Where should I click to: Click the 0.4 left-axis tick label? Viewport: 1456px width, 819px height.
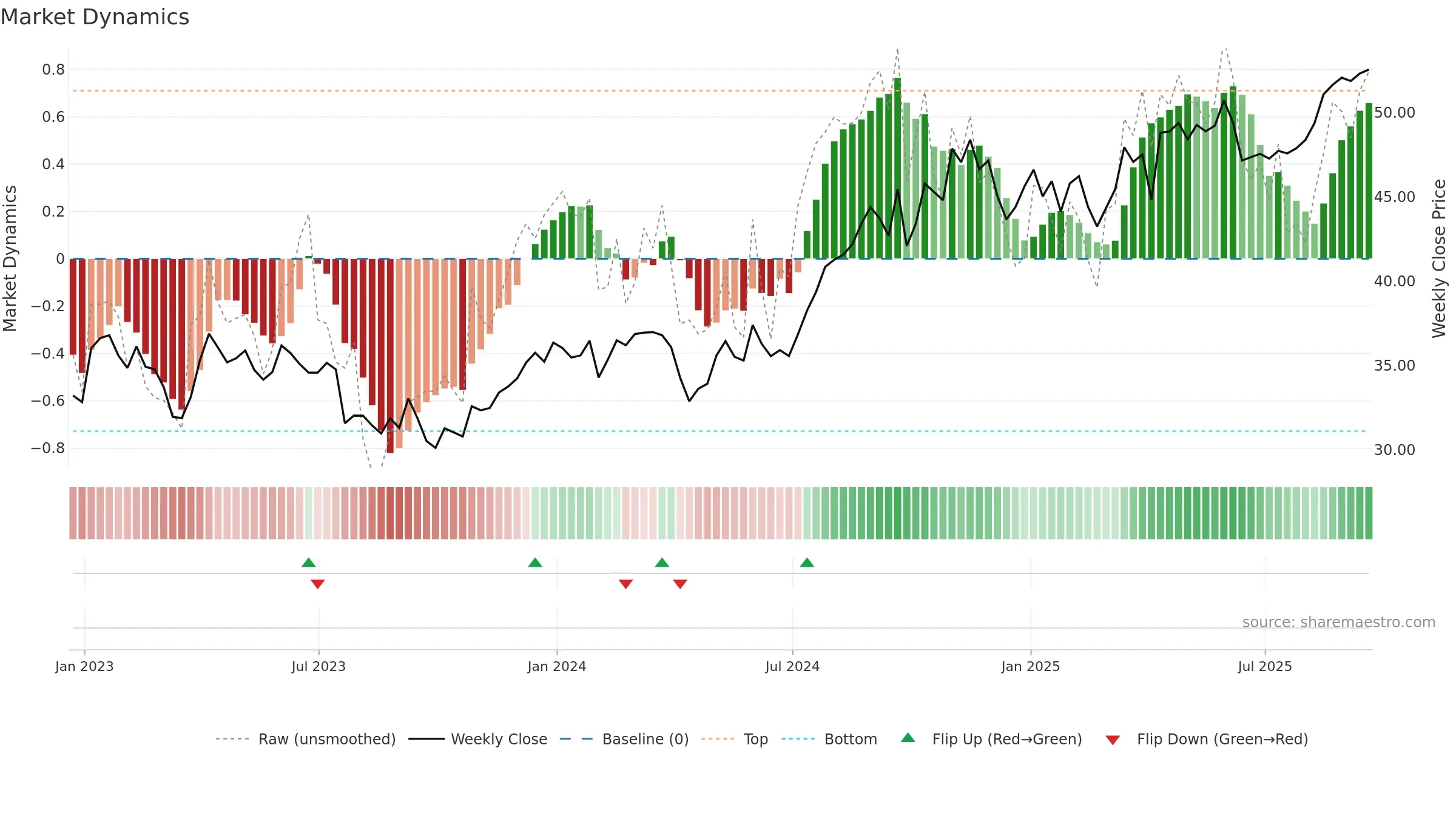[53, 164]
